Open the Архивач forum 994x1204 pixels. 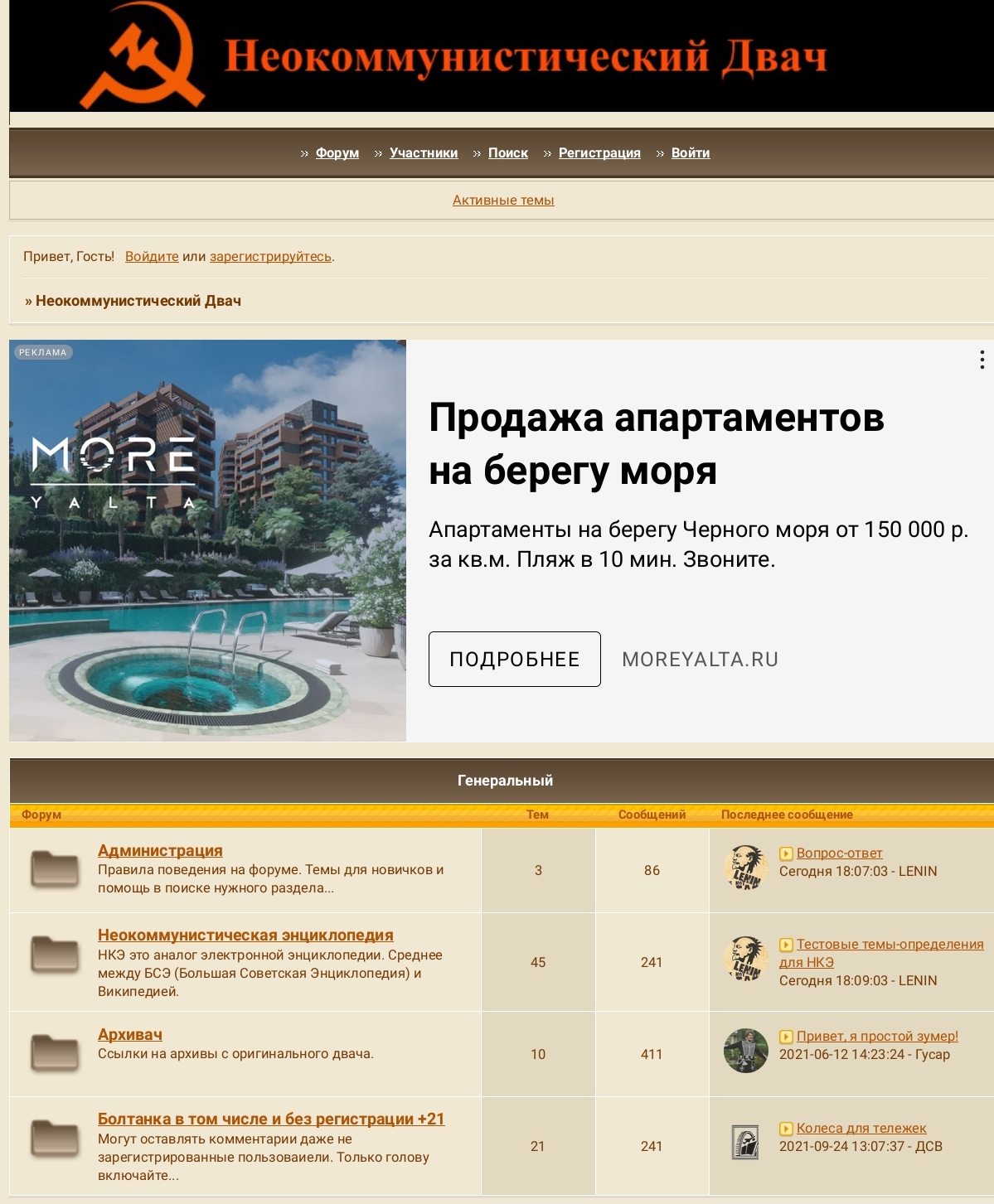[130, 1035]
